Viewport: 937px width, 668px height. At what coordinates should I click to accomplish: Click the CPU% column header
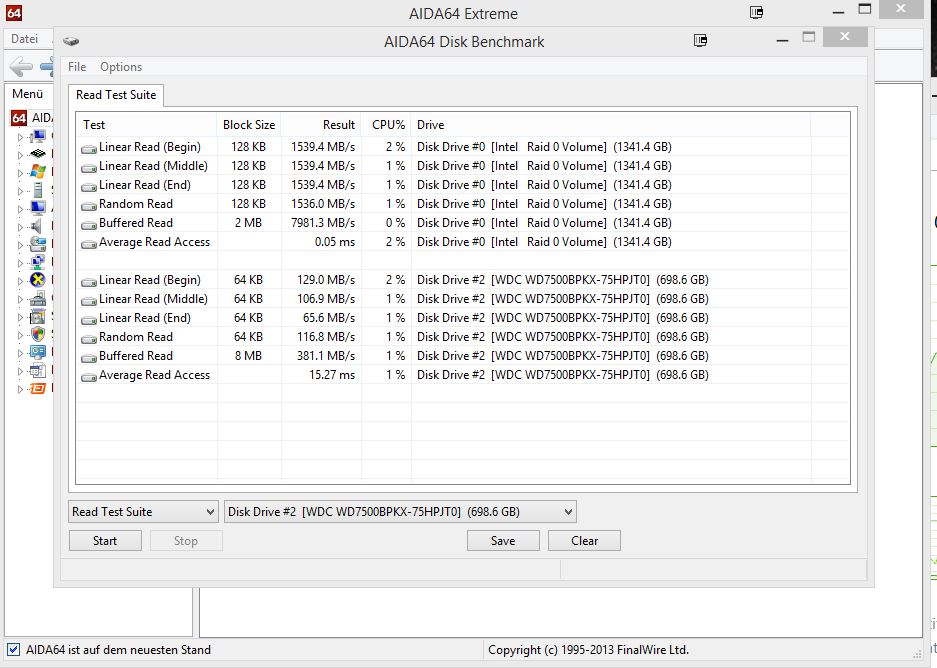pyautogui.click(x=387, y=125)
